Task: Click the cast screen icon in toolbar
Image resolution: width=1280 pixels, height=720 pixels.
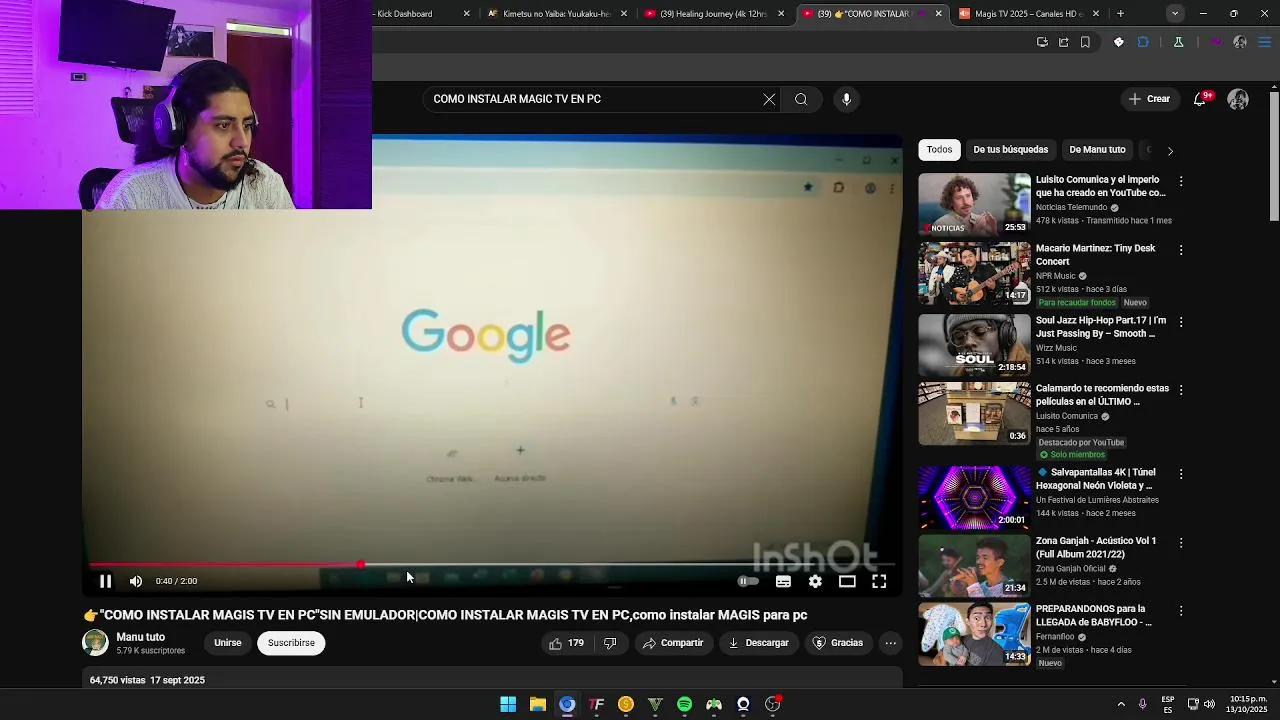Action: [x=1042, y=42]
